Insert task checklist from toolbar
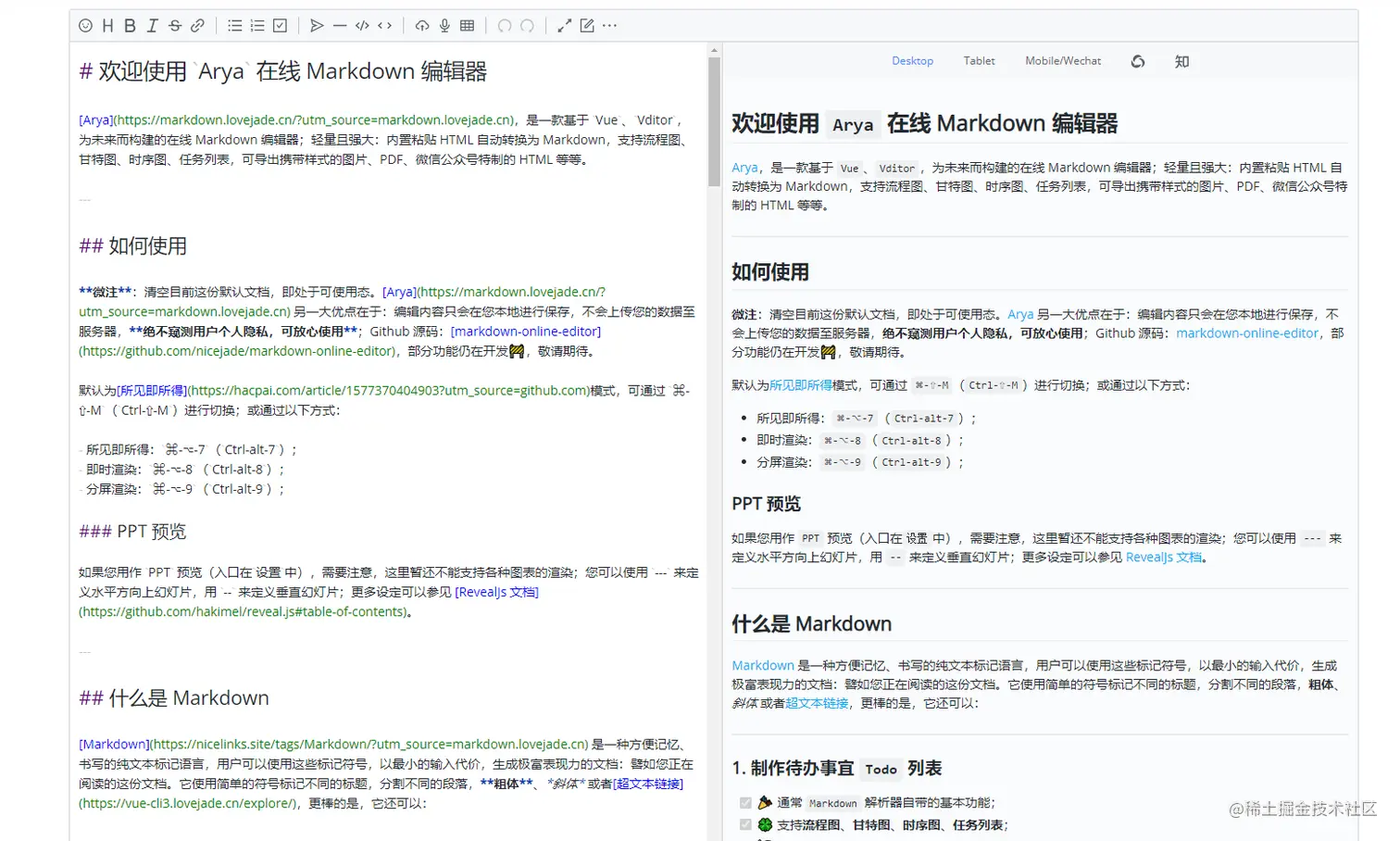This screenshot has height=841, width=1400. point(280,26)
